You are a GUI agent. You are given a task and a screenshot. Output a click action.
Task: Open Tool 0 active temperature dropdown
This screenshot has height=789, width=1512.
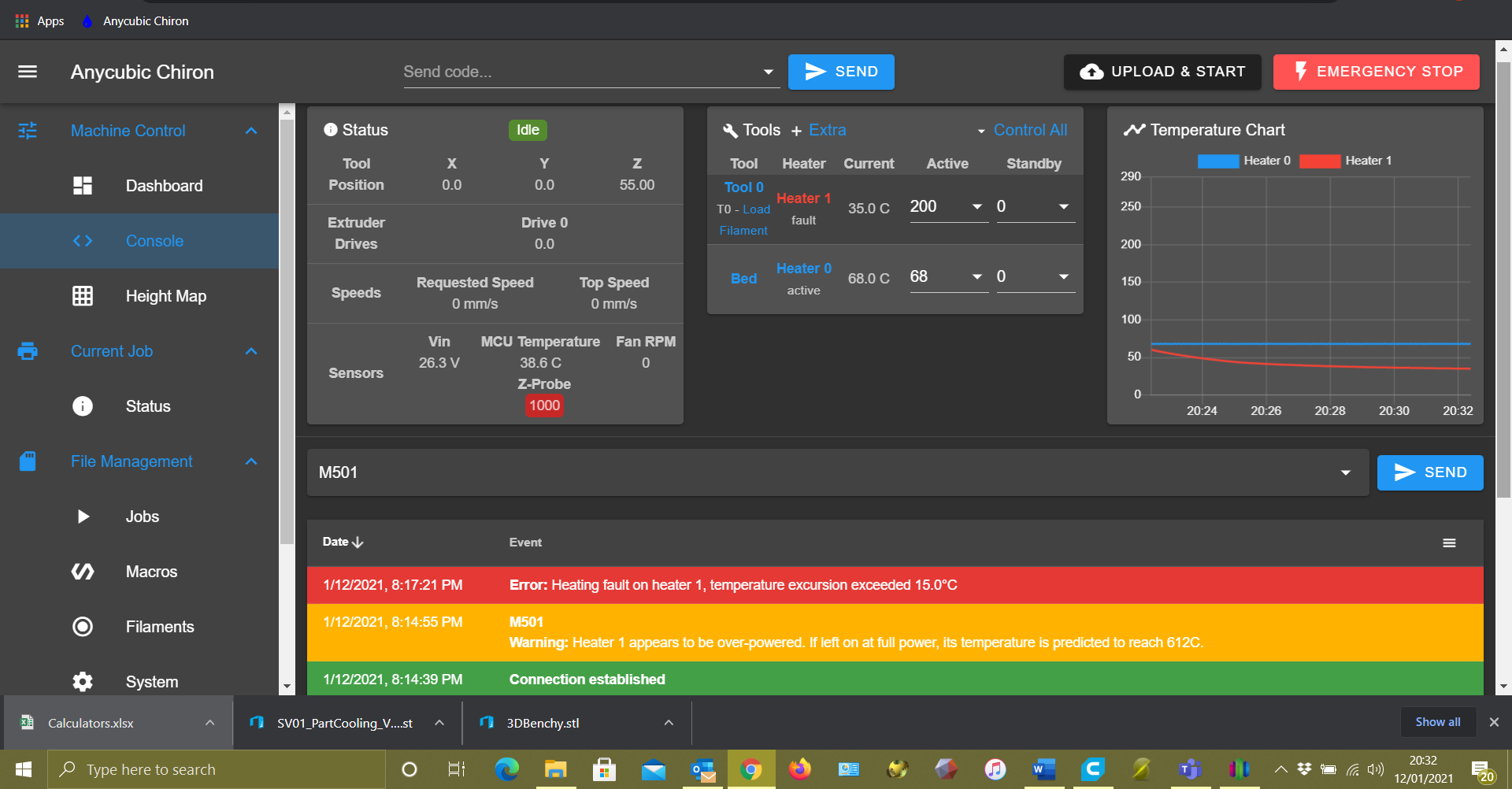click(x=977, y=206)
